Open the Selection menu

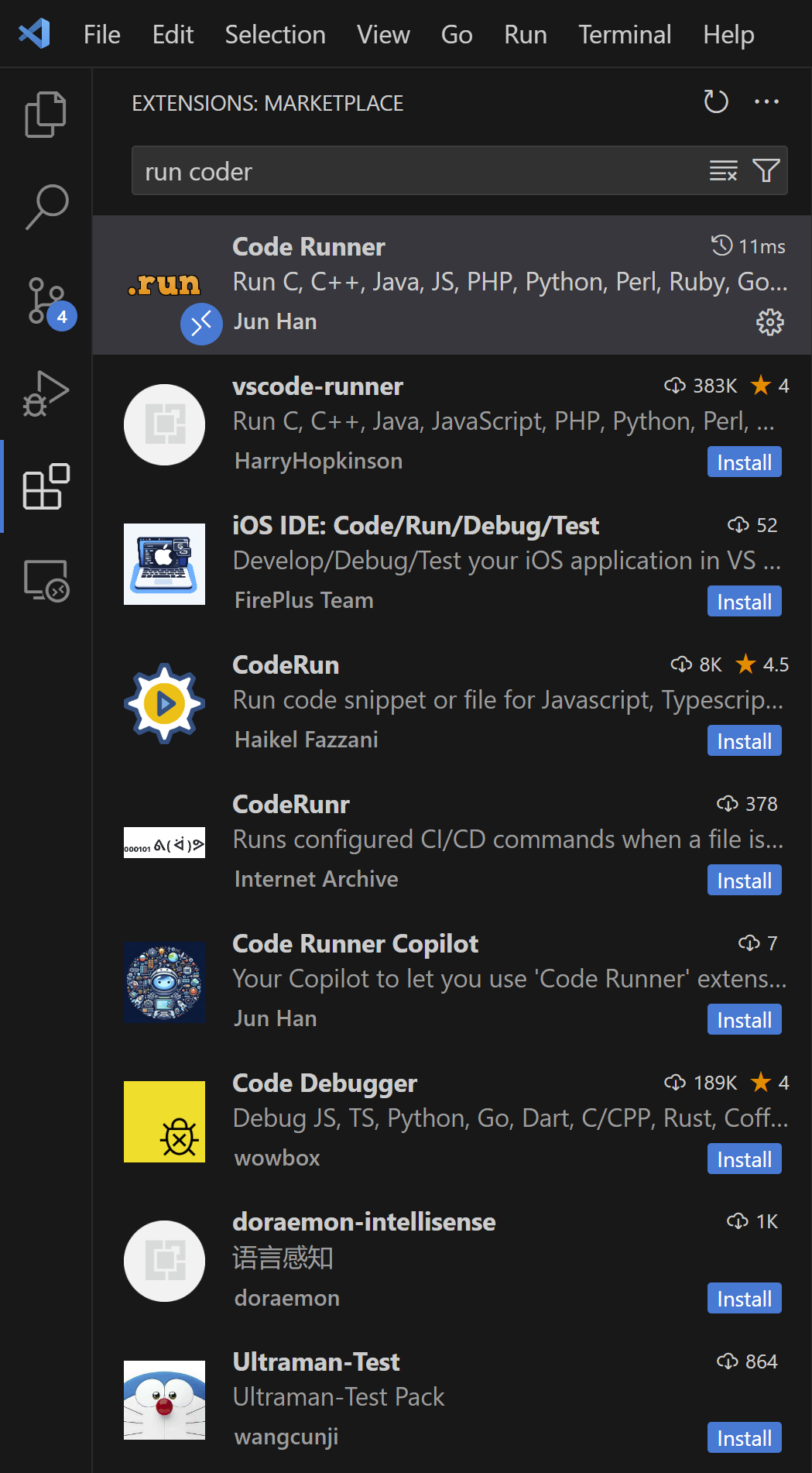275,35
